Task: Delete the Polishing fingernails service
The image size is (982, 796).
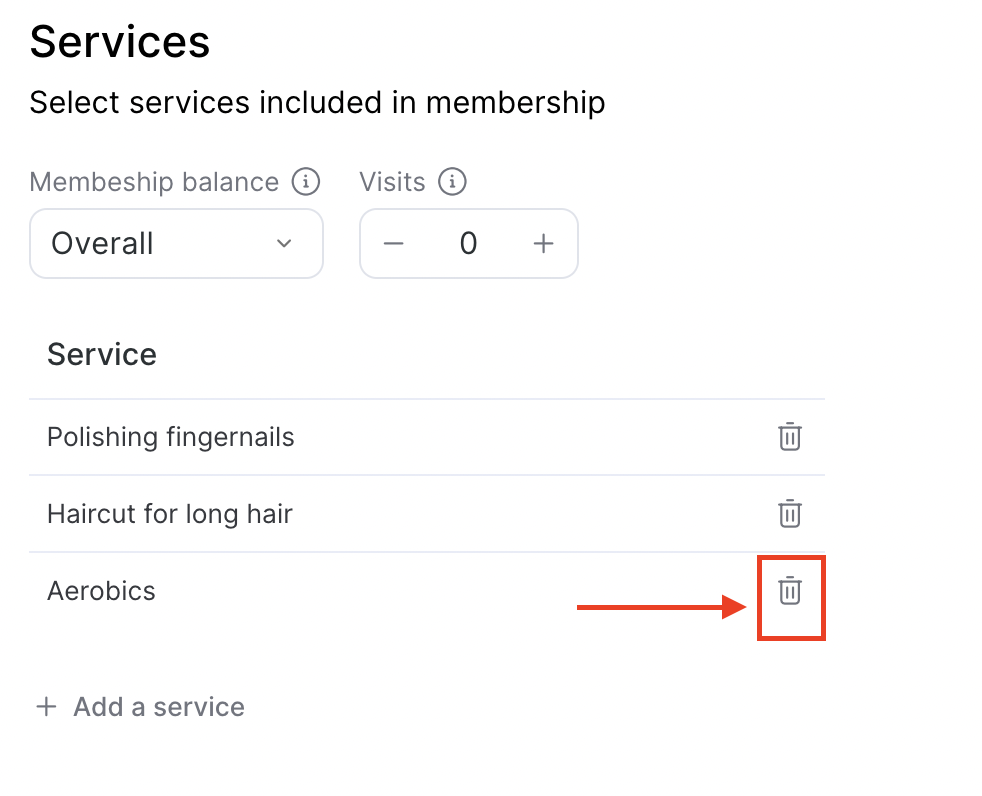Action: click(x=790, y=437)
